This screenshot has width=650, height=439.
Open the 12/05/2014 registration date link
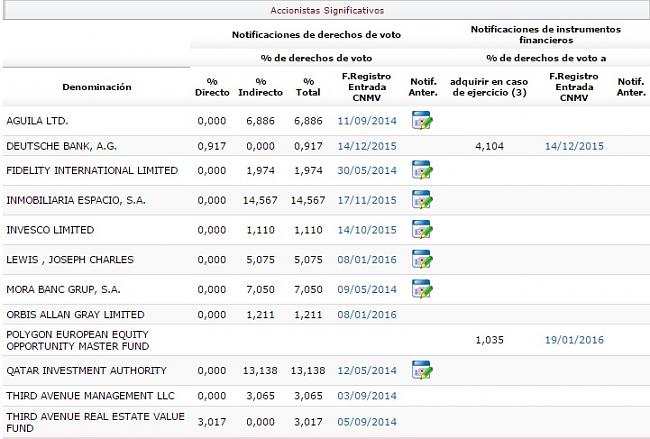point(367,371)
